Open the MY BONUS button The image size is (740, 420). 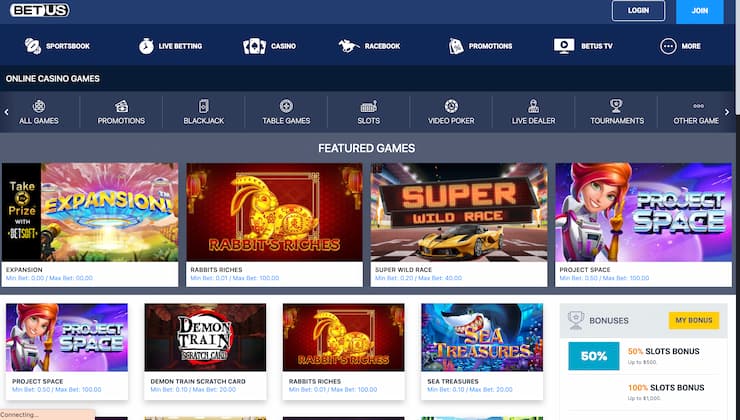click(x=694, y=320)
